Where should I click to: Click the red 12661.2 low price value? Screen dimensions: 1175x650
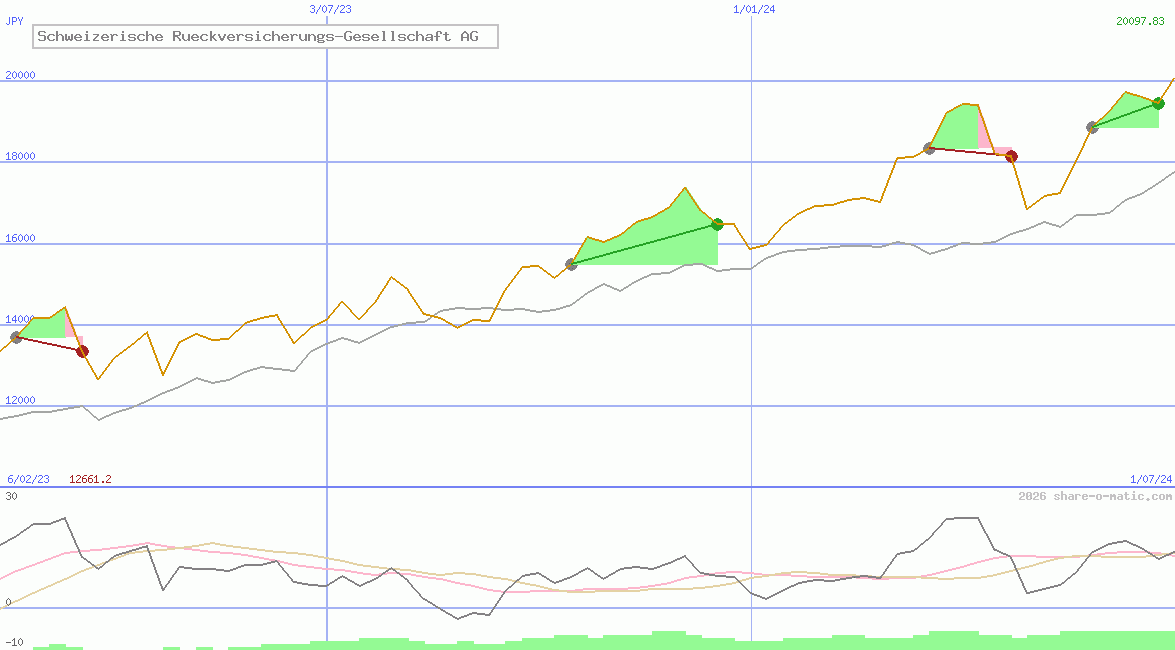coord(90,479)
